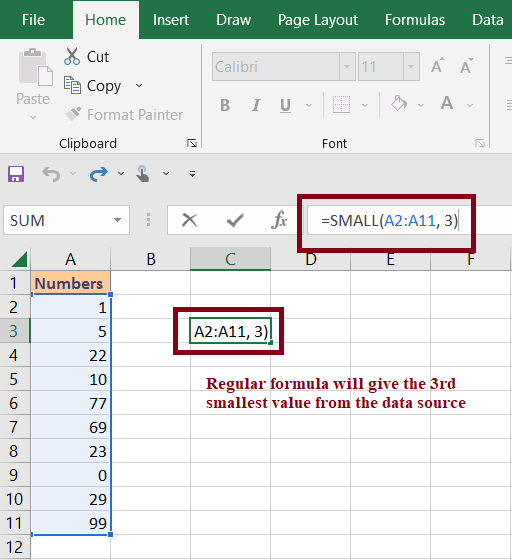Cancel the formula entry with X icon
Viewport: 512px width, 560px height.
pos(189,220)
